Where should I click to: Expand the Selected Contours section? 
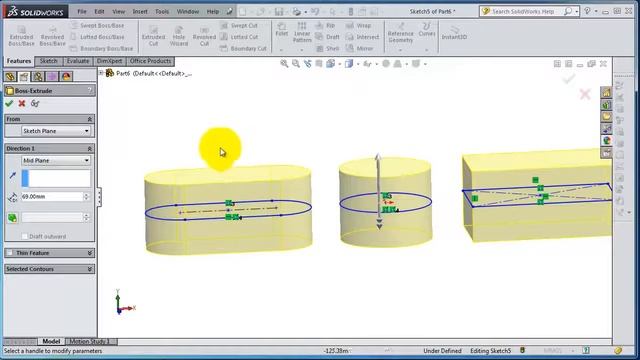pyautogui.click(x=89, y=269)
